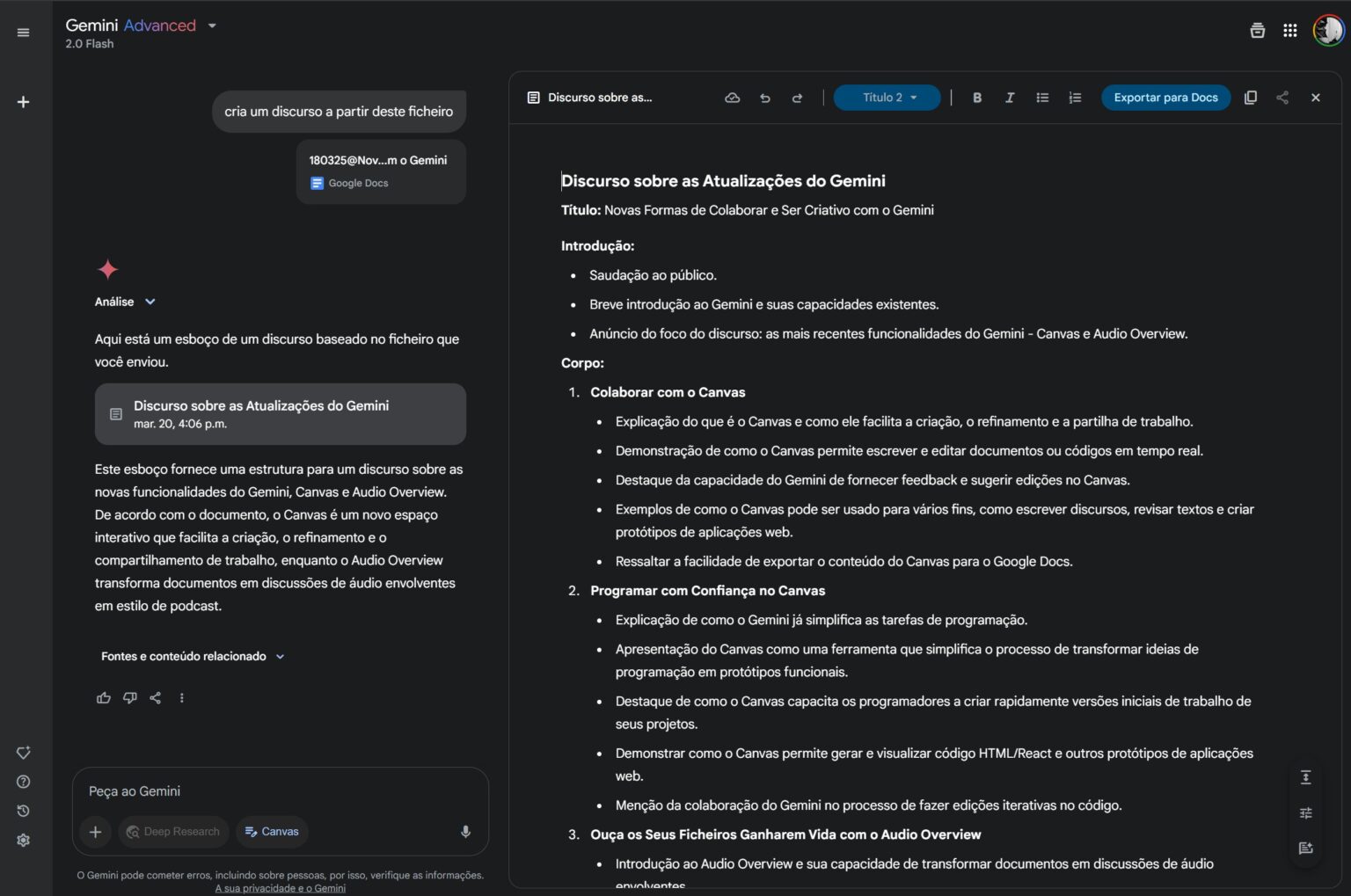
Task: Start a new chat with plus icon
Action: tap(23, 102)
